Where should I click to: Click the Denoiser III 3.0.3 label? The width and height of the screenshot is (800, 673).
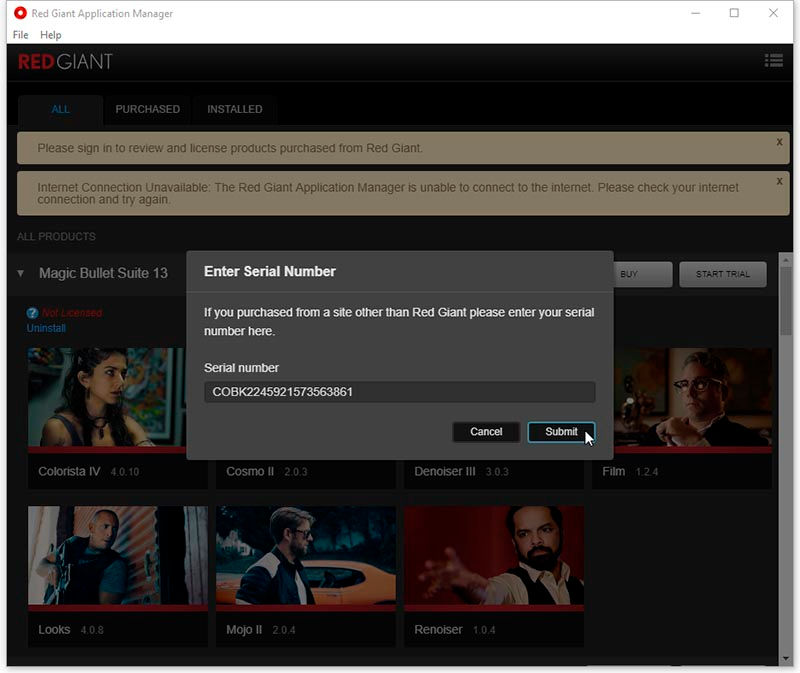click(461, 471)
